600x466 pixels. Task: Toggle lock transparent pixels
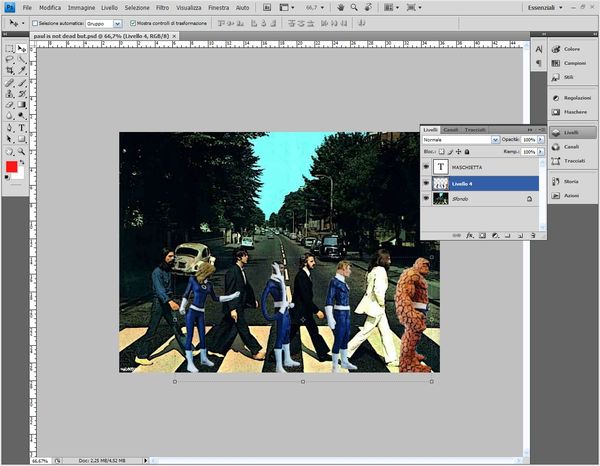click(x=441, y=152)
